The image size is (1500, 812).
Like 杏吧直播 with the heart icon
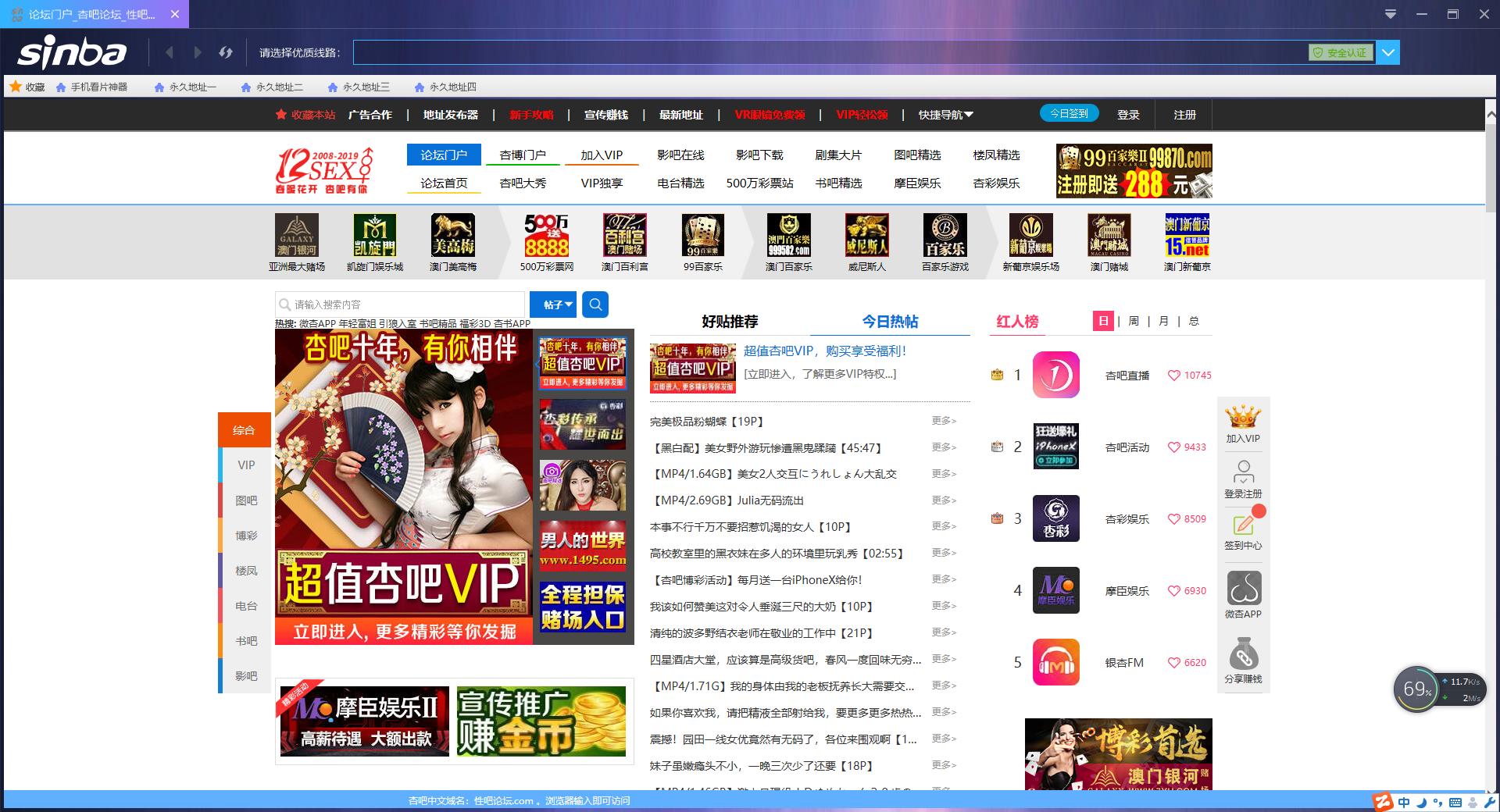(1173, 376)
